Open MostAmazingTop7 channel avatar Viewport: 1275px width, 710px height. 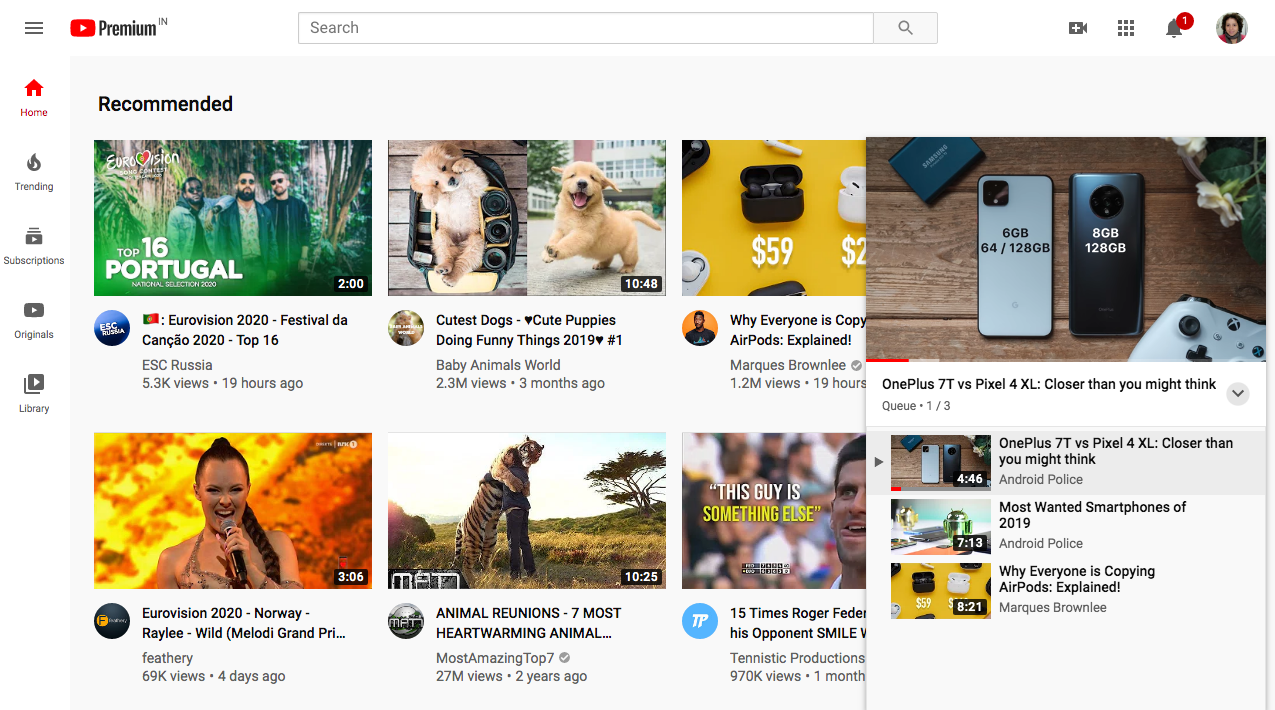pos(406,621)
